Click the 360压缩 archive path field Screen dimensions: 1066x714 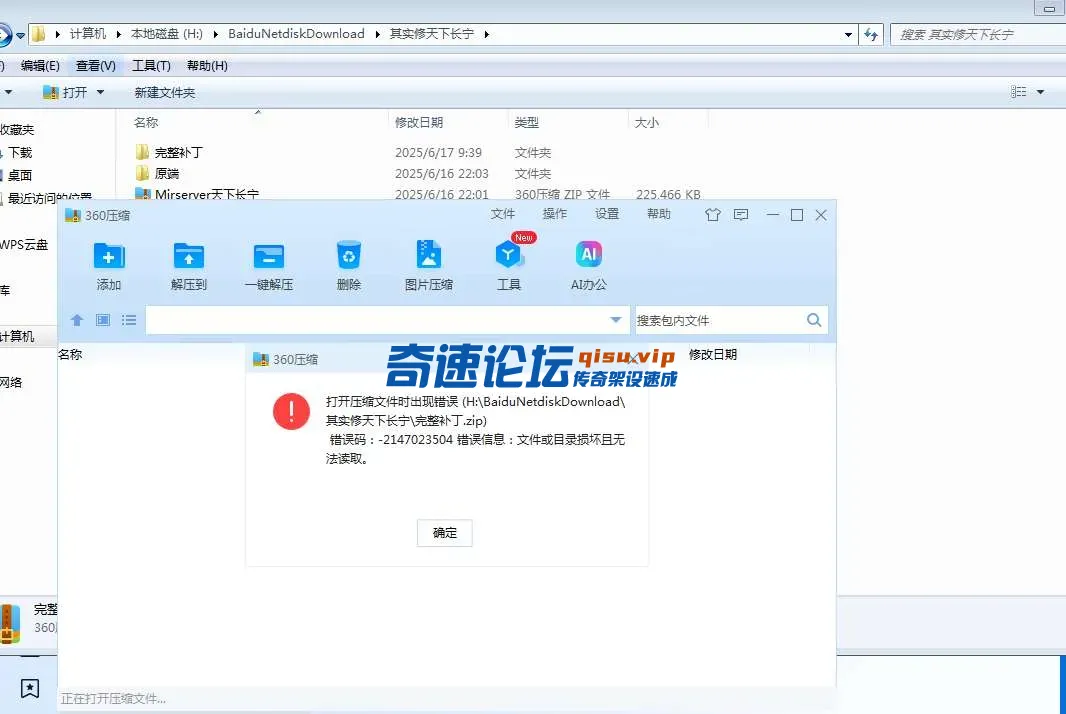[377, 320]
